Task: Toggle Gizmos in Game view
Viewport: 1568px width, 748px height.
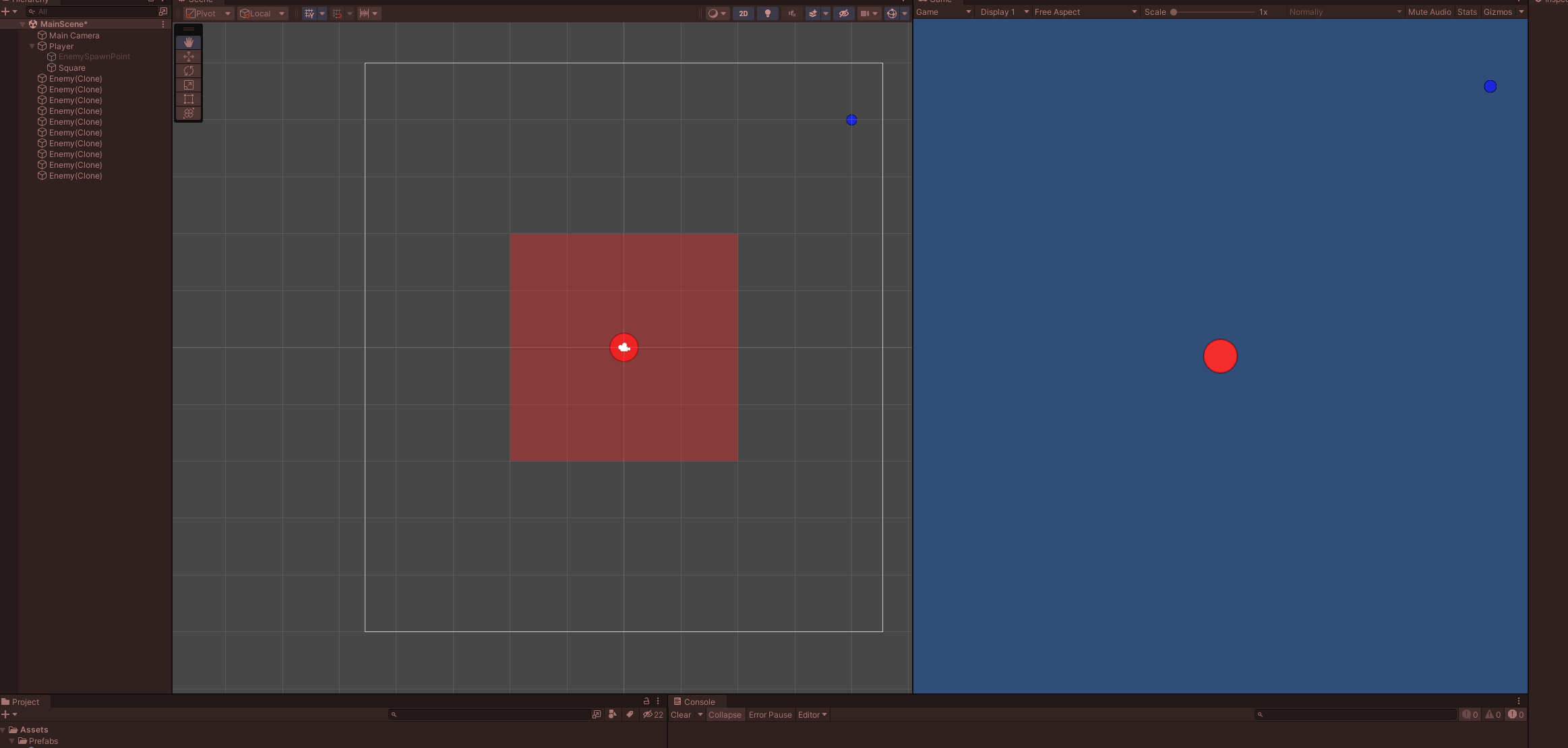Action: pos(1498,12)
